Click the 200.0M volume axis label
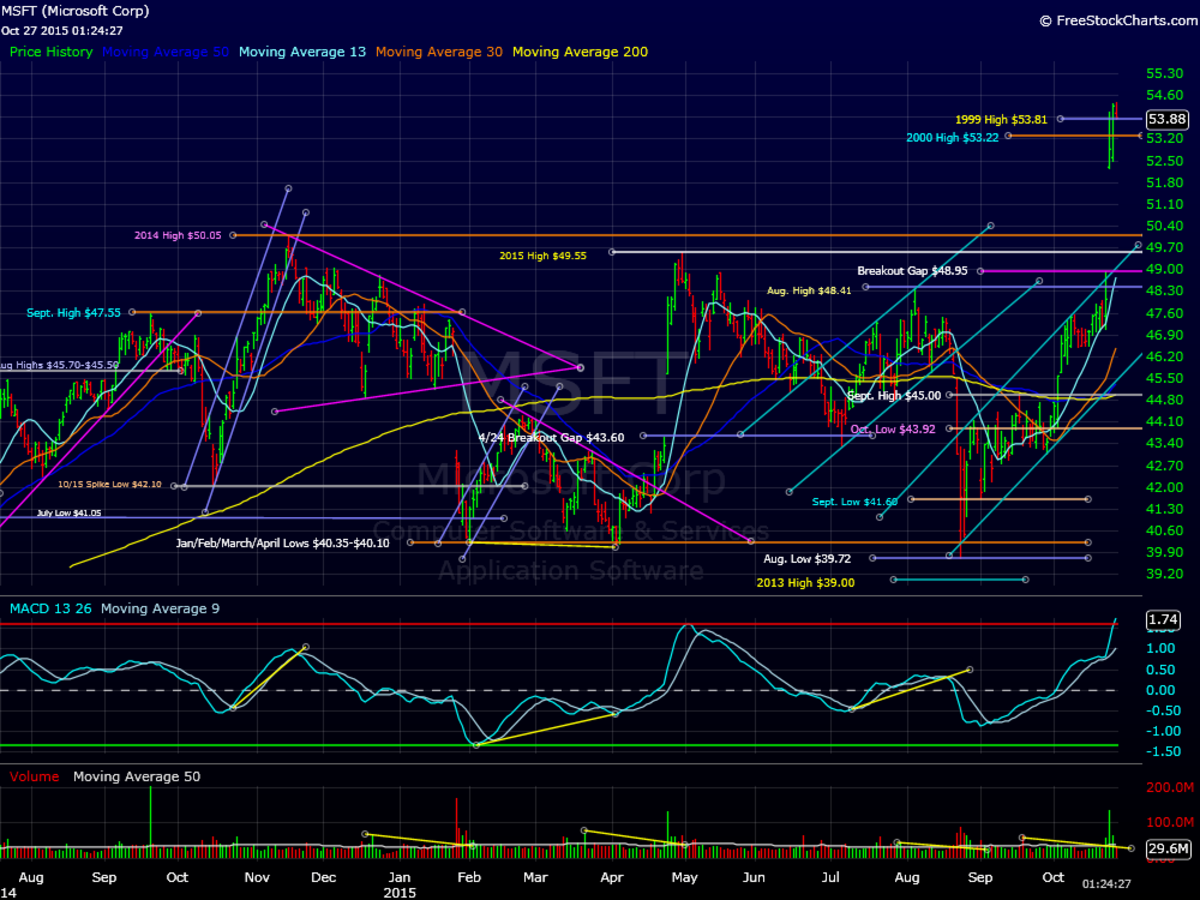1200x900 pixels. (x=1168, y=788)
